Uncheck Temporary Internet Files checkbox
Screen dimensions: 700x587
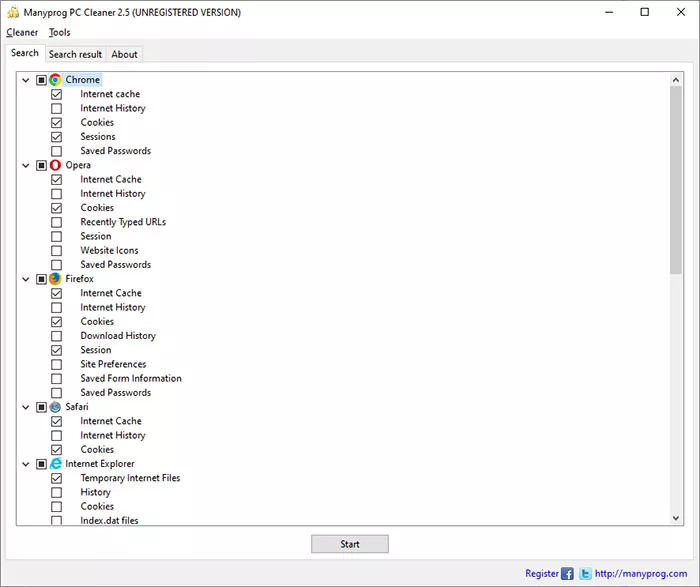(56, 478)
